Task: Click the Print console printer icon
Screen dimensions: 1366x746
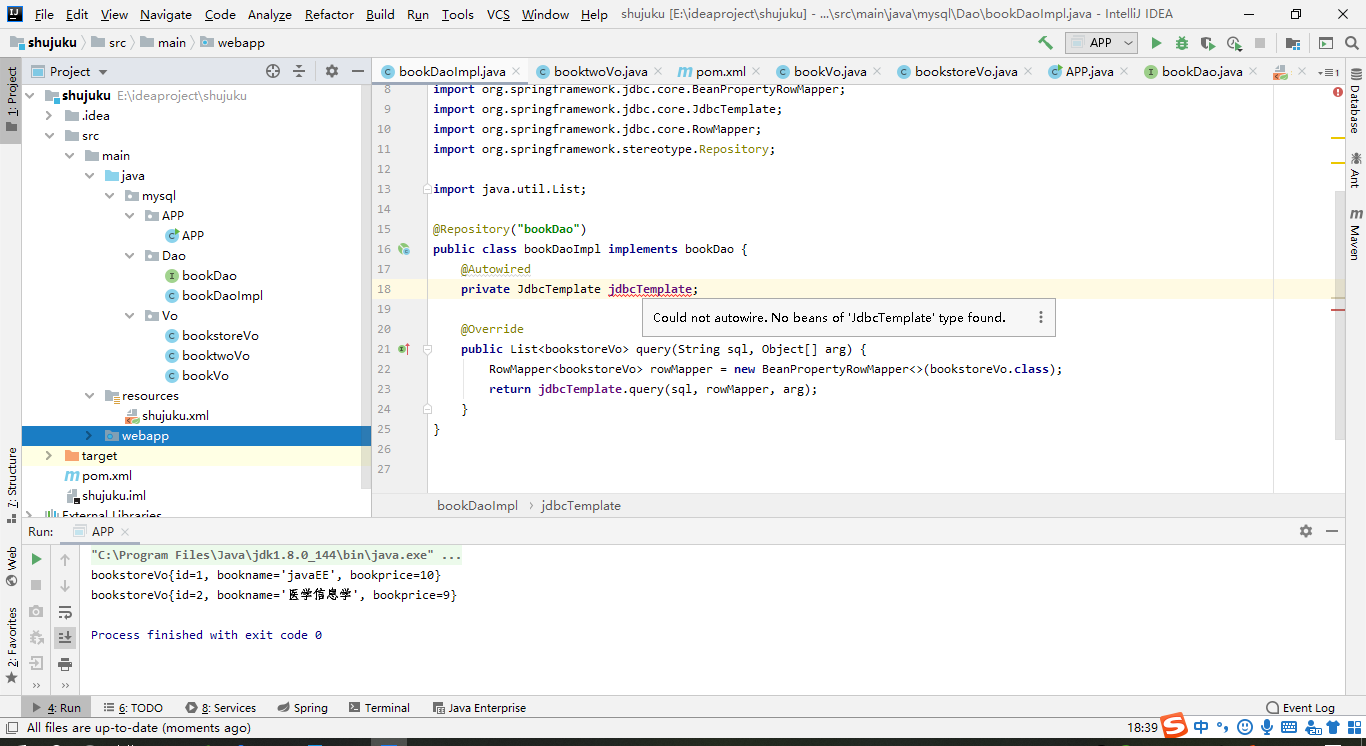Action: click(x=65, y=663)
